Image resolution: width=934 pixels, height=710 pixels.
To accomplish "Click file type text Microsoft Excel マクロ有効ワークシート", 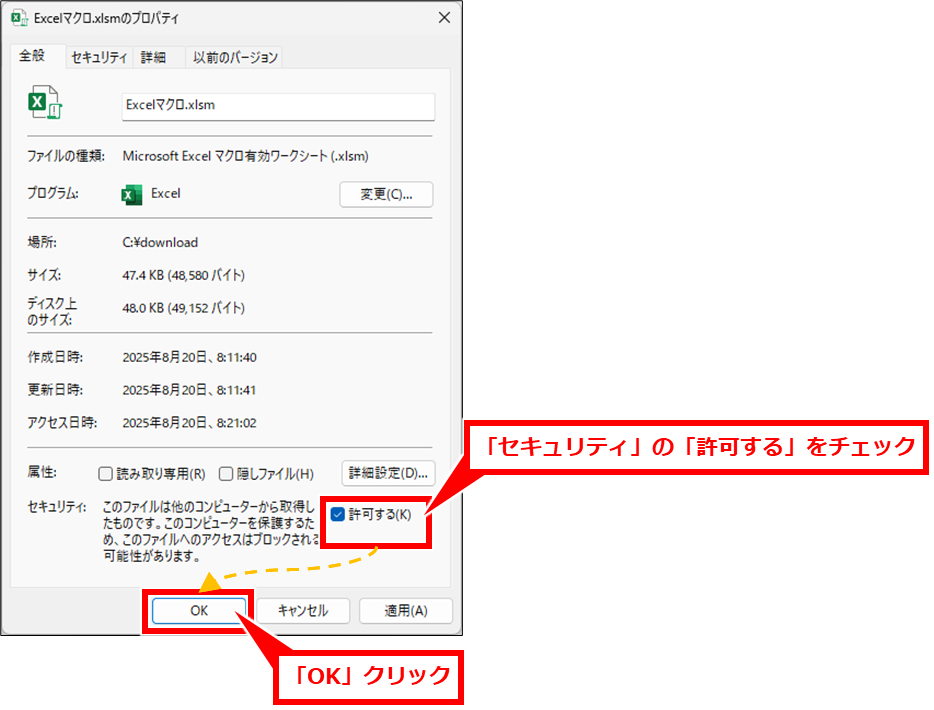I will (x=245, y=156).
